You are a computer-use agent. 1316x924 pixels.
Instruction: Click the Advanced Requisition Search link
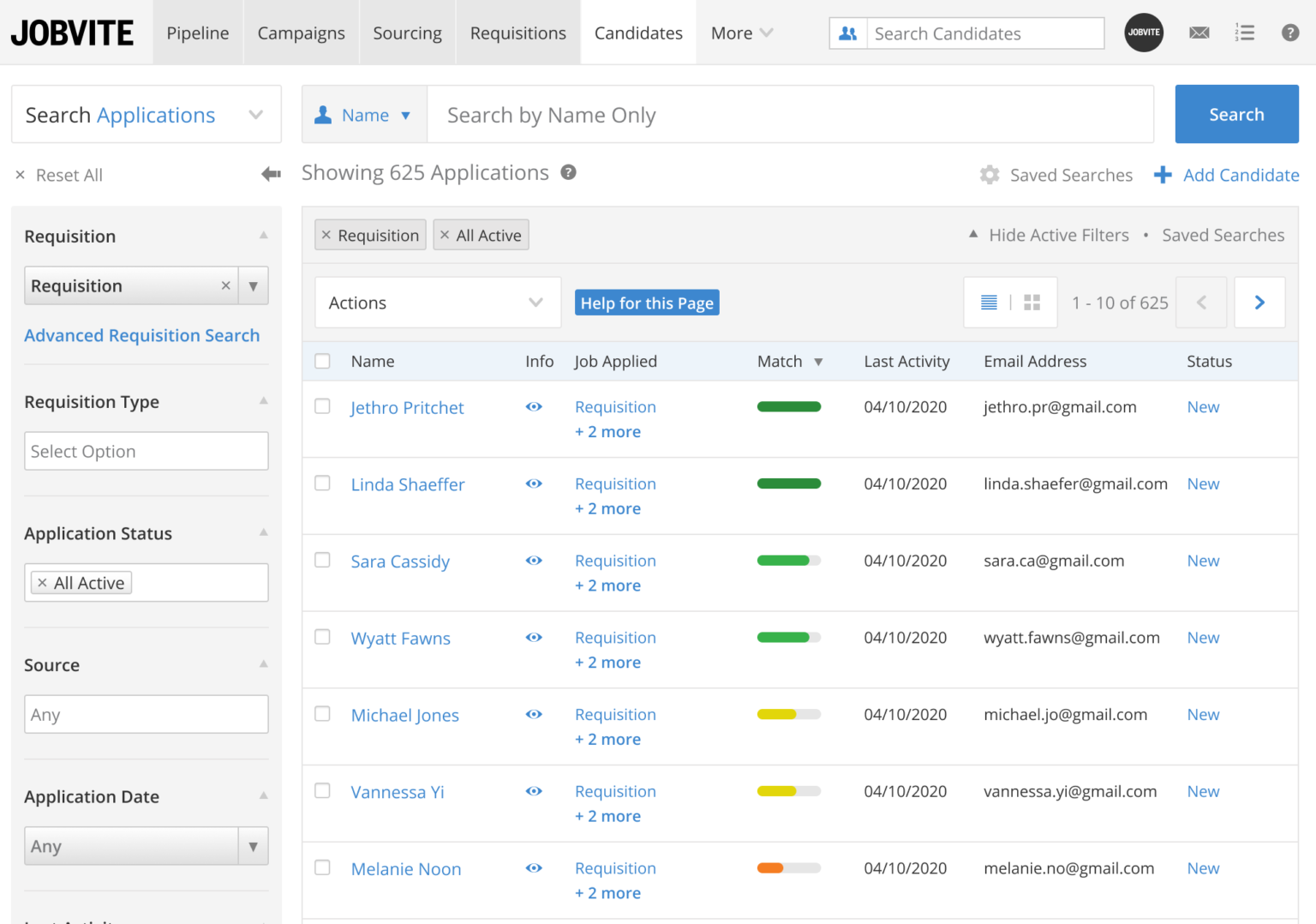coord(141,335)
